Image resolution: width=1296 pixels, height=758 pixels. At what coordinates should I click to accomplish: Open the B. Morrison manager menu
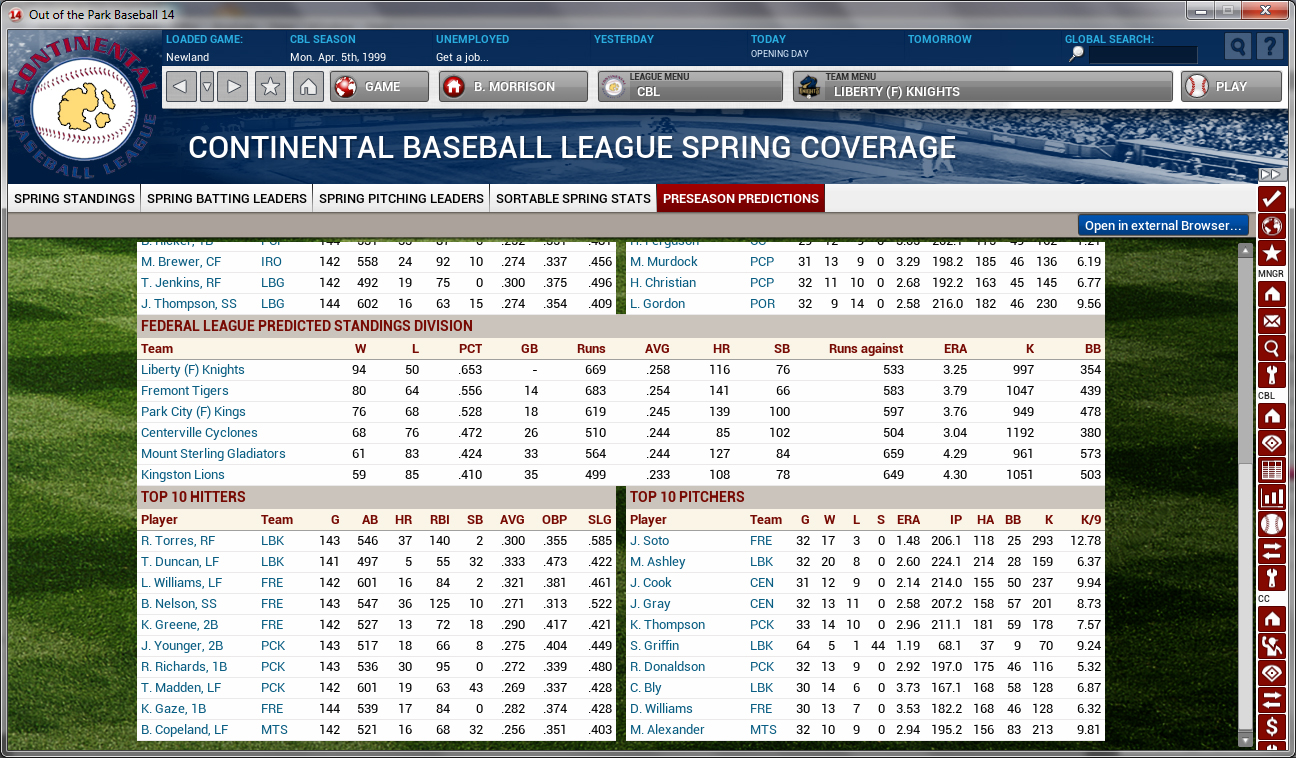(513, 87)
